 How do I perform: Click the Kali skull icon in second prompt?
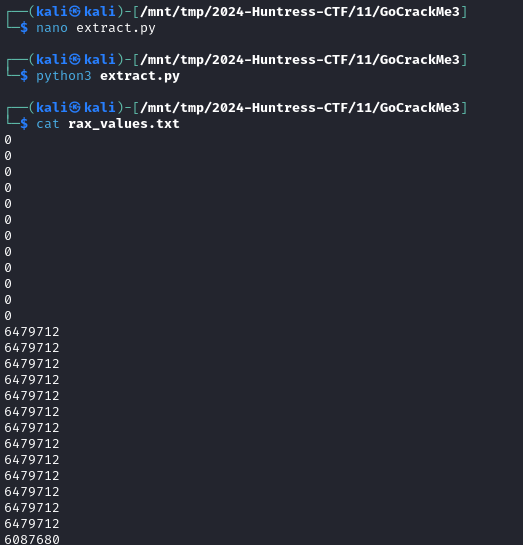pyautogui.click(x=75, y=60)
